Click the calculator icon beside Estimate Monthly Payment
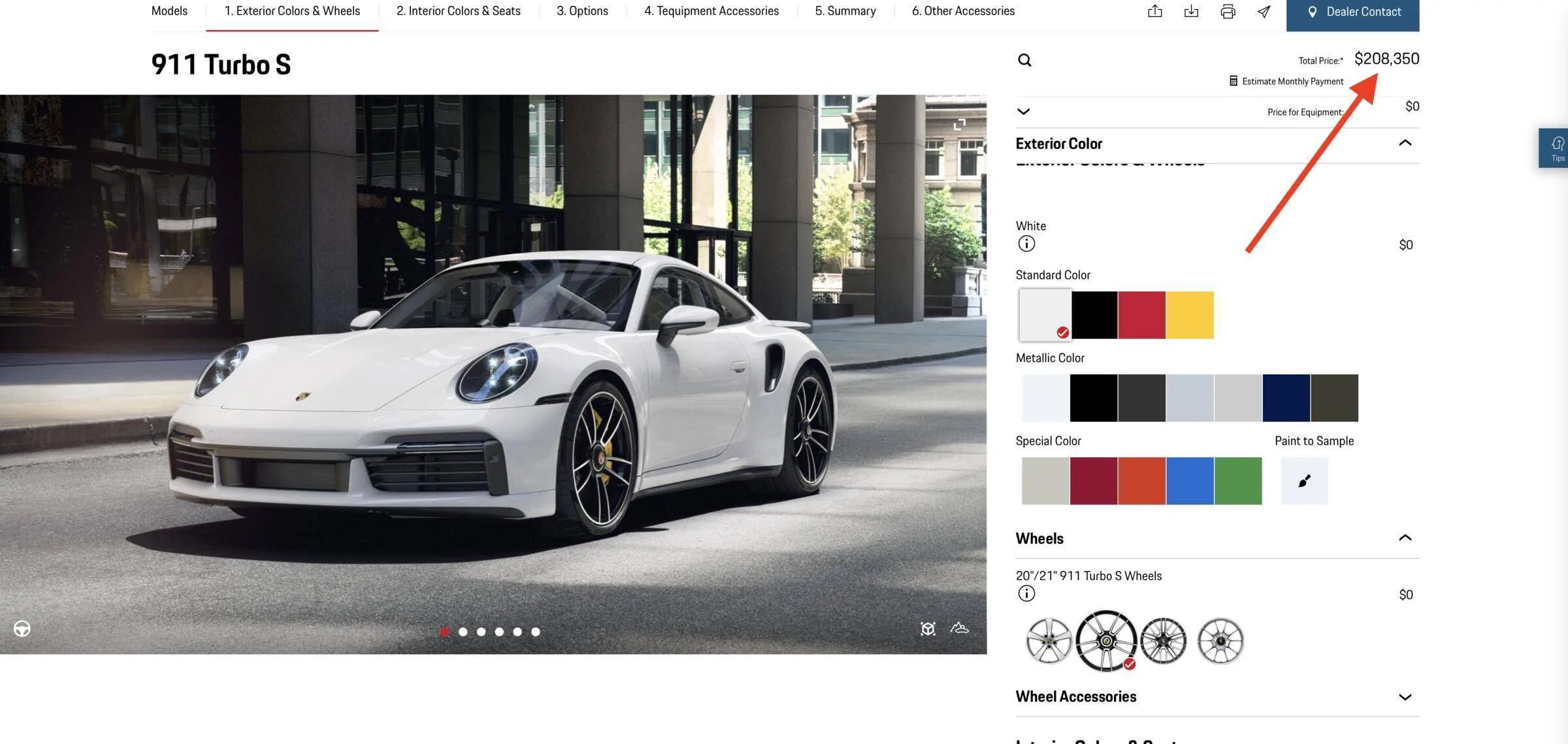Image resolution: width=1568 pixels, height=744 pixels. (x=1233, y=81)
